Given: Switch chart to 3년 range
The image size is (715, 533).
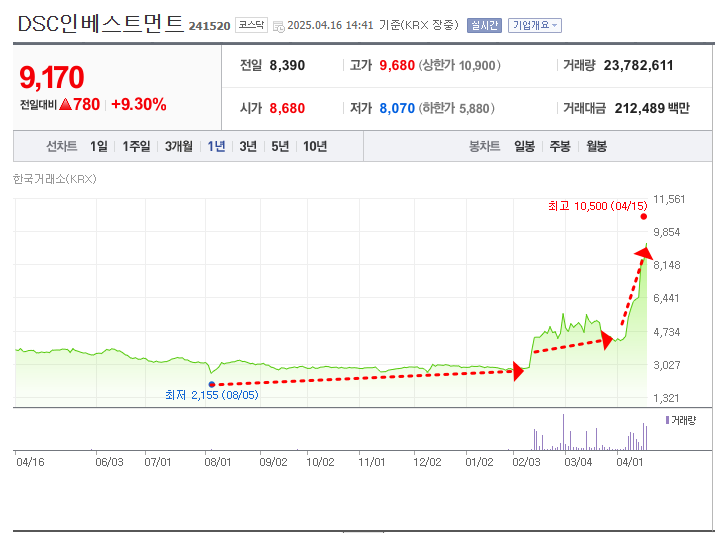Looking at the screenshot, I should (248, 146).
